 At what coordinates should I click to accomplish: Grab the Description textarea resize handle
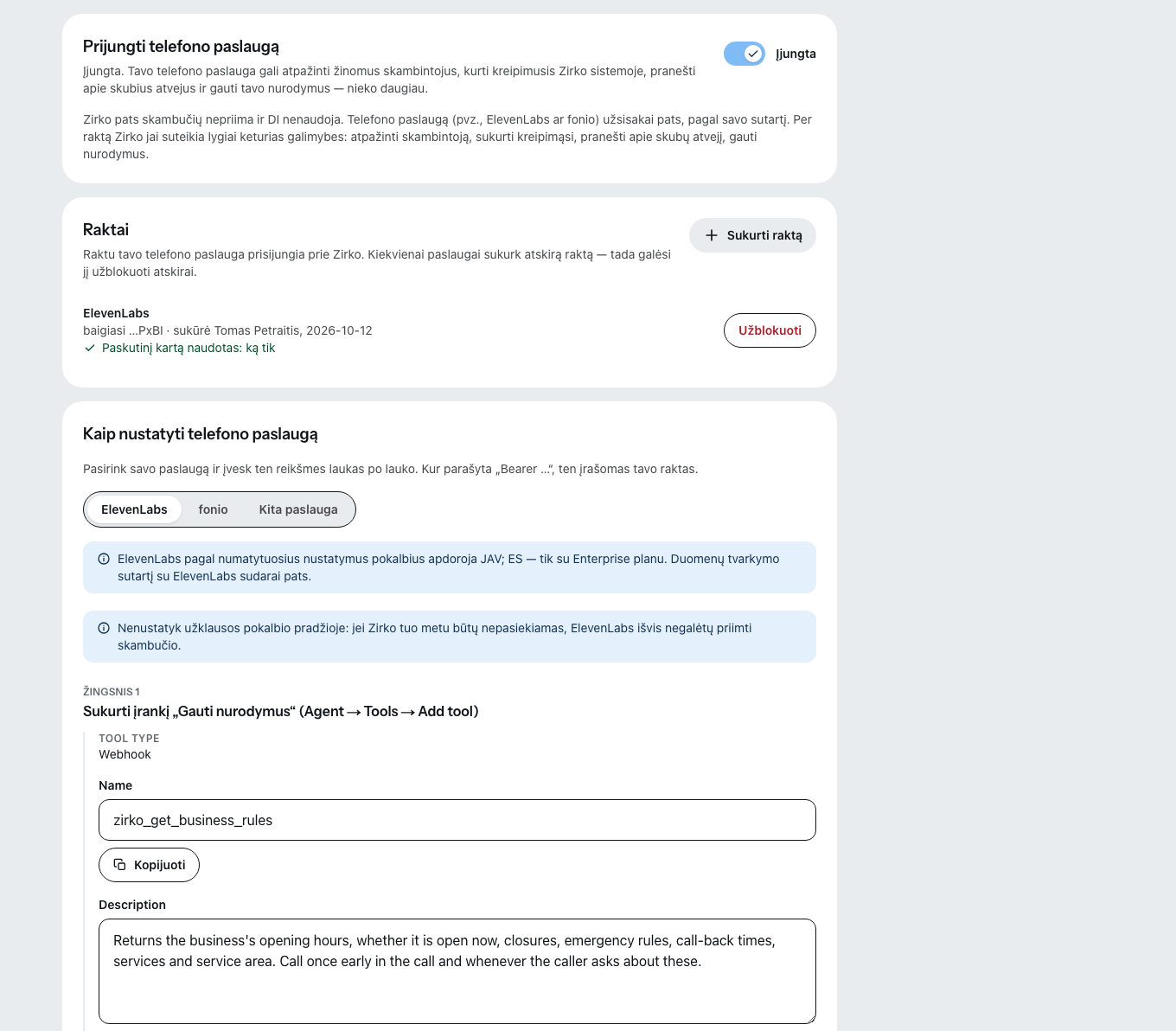[810, 1018]
